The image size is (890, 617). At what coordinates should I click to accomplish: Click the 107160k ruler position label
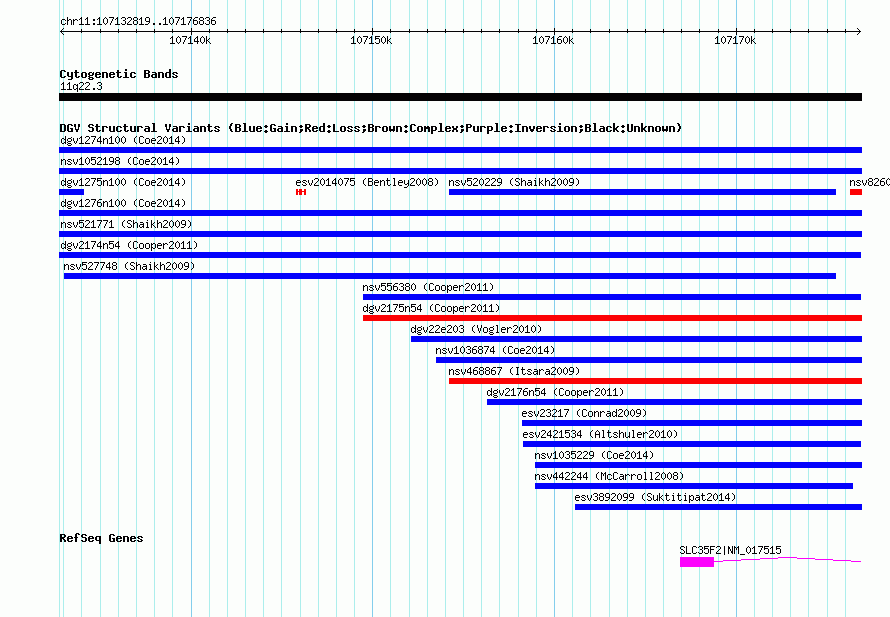click(553, 40)
